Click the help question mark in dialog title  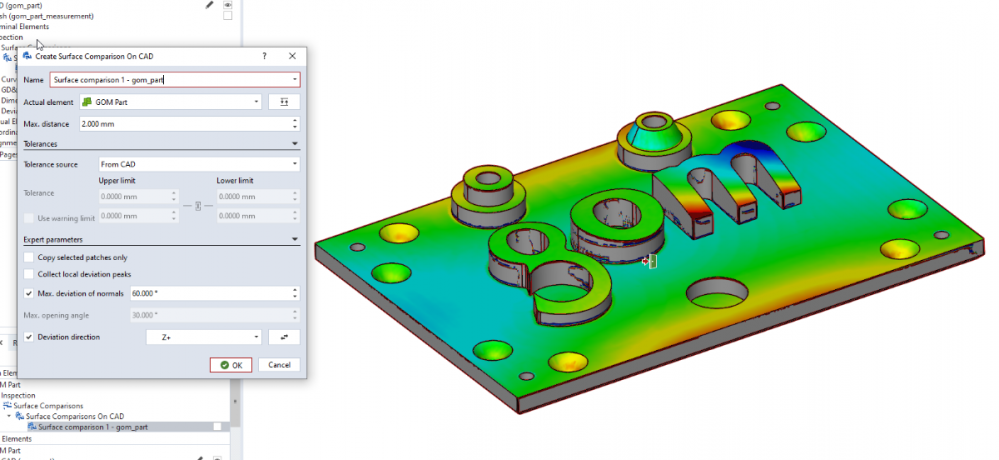[264, 57]
